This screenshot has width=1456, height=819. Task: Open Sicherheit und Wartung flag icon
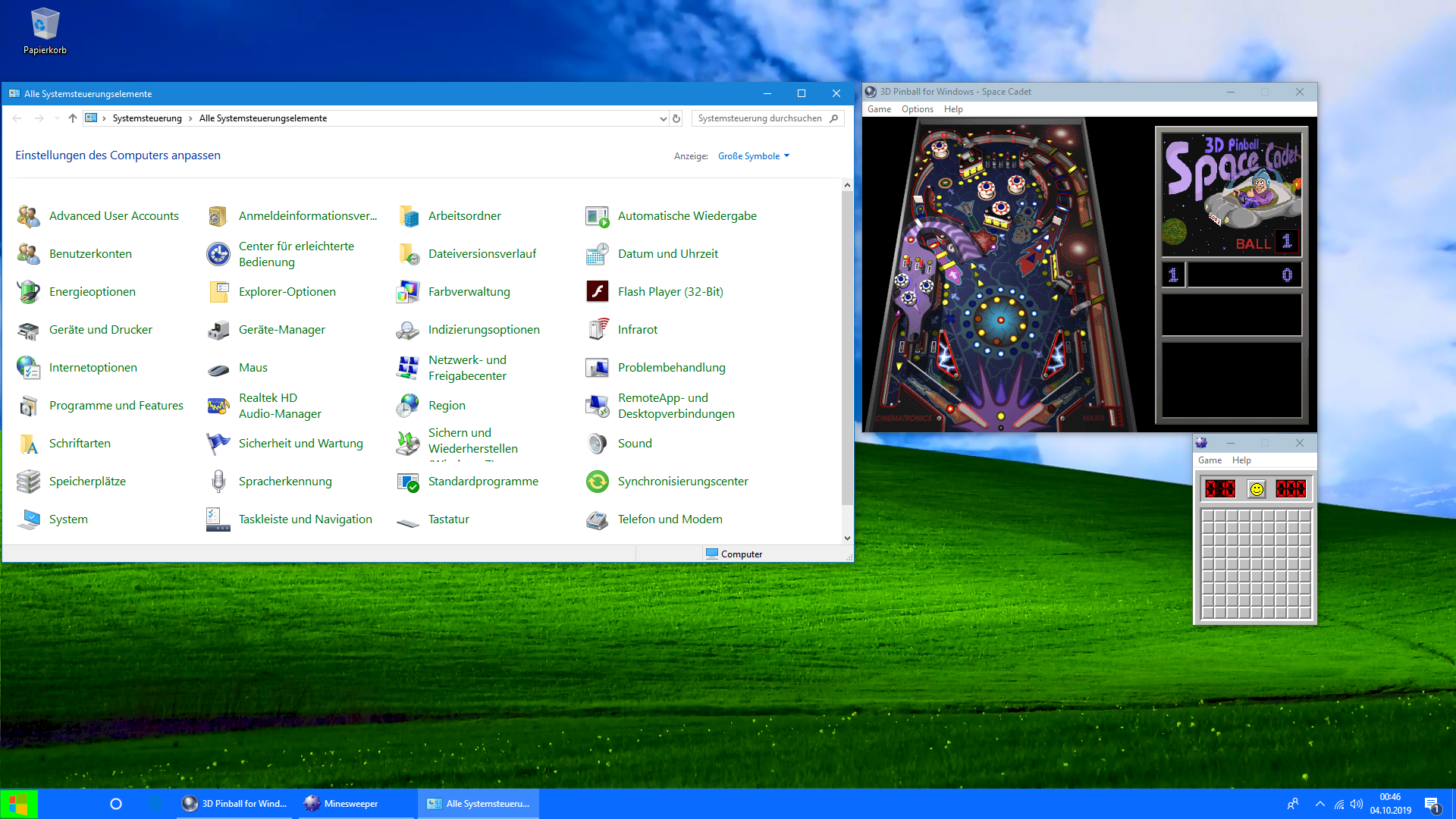coord(218,444)
